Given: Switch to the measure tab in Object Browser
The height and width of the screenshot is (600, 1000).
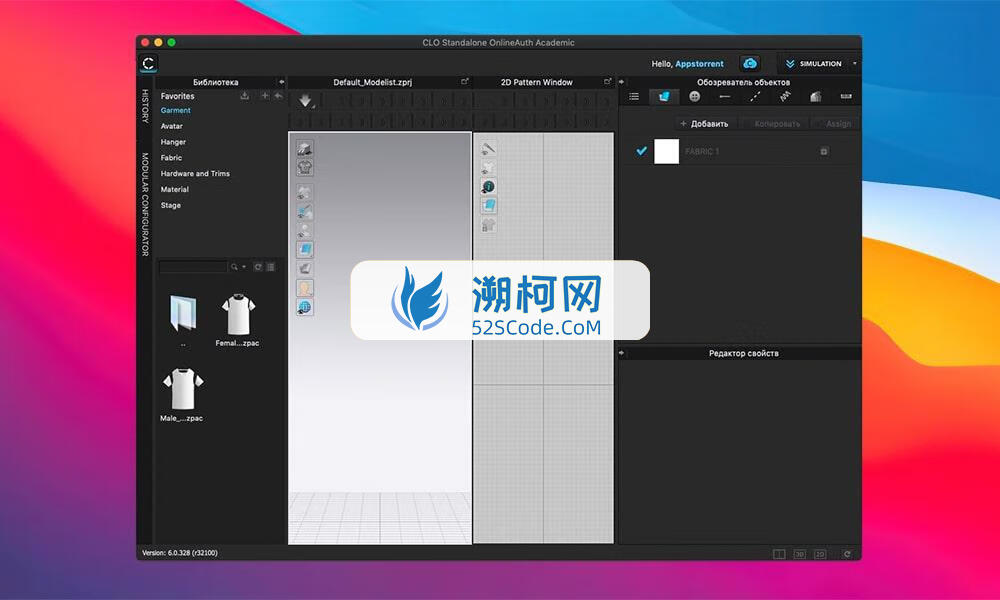Looking at the screenshot, I should [846, 96].
